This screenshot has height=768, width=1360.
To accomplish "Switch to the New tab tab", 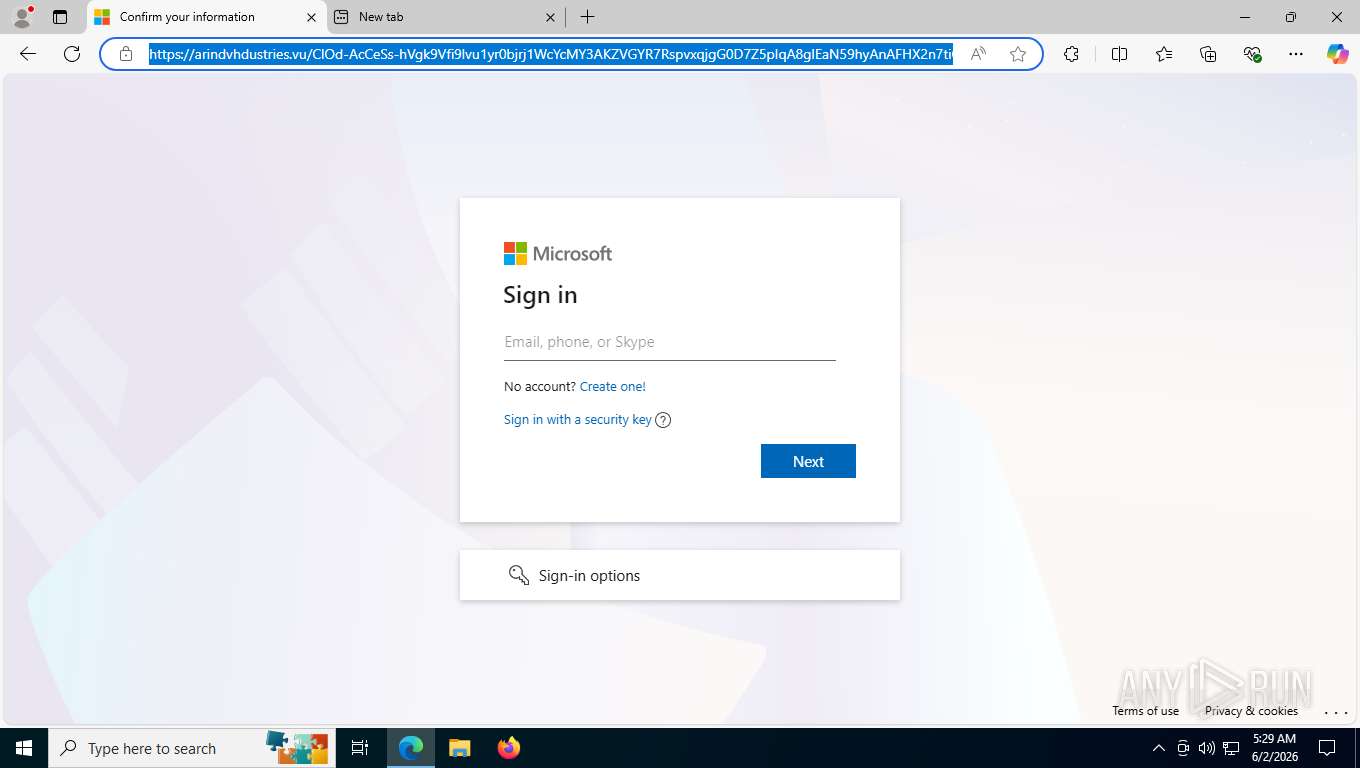I will coord(445,17).
